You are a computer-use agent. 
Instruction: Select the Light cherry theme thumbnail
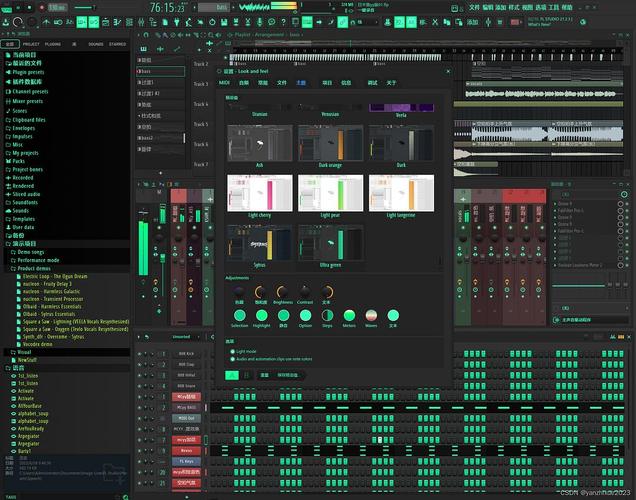(260, 193)
